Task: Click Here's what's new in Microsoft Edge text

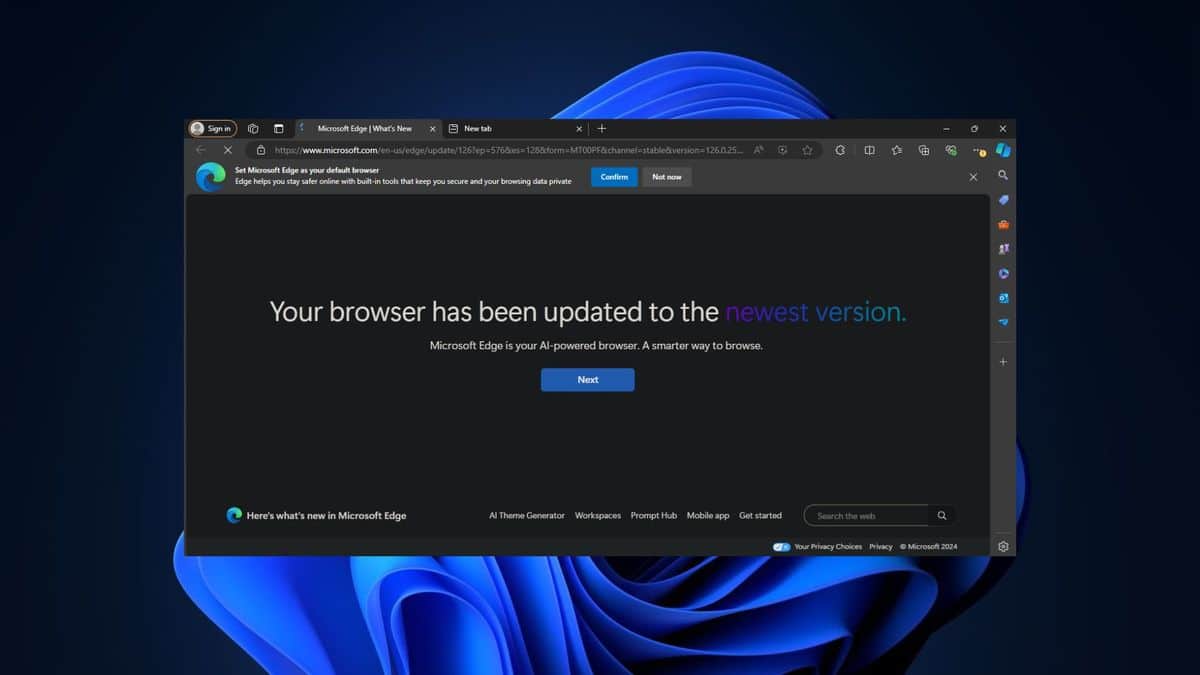Action: [x=327, y=516]
